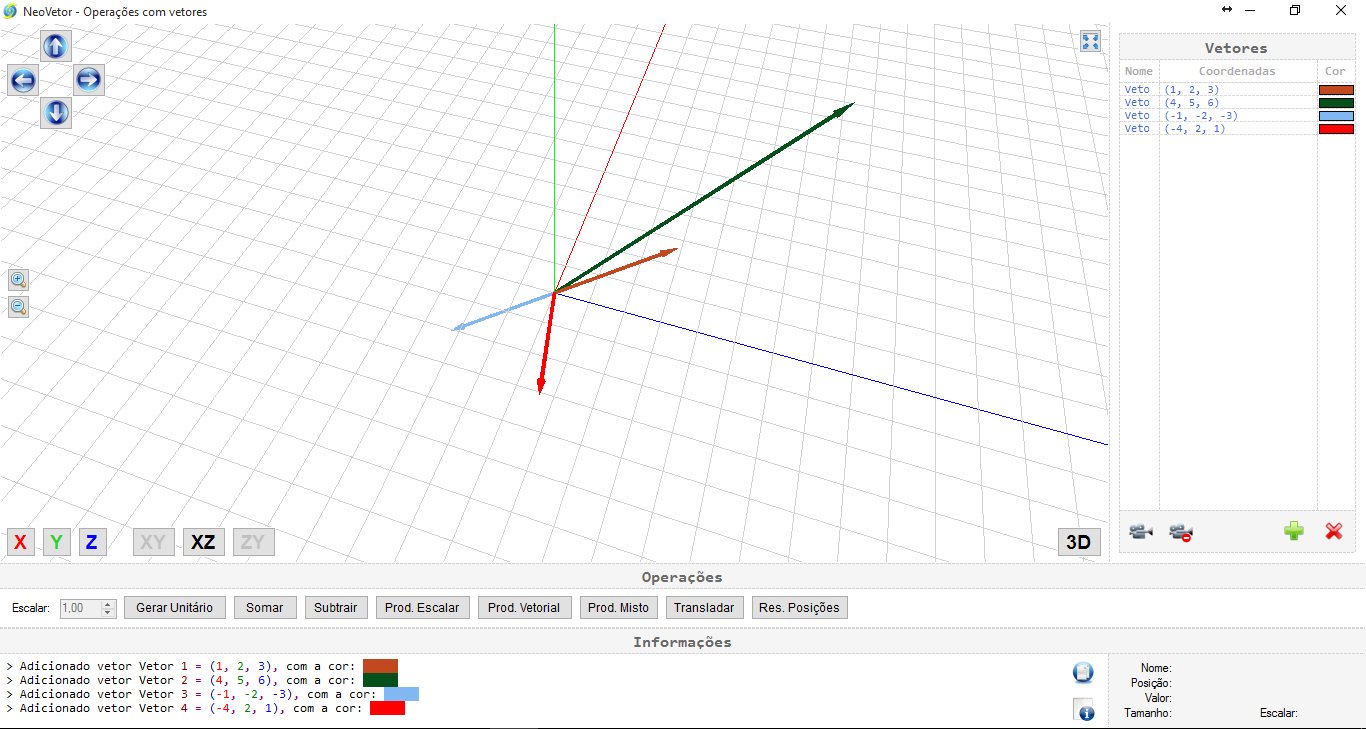Rotate the view up with the up arrow
The height and width of the screenshot is (729, 1366).
coord(56,46)
